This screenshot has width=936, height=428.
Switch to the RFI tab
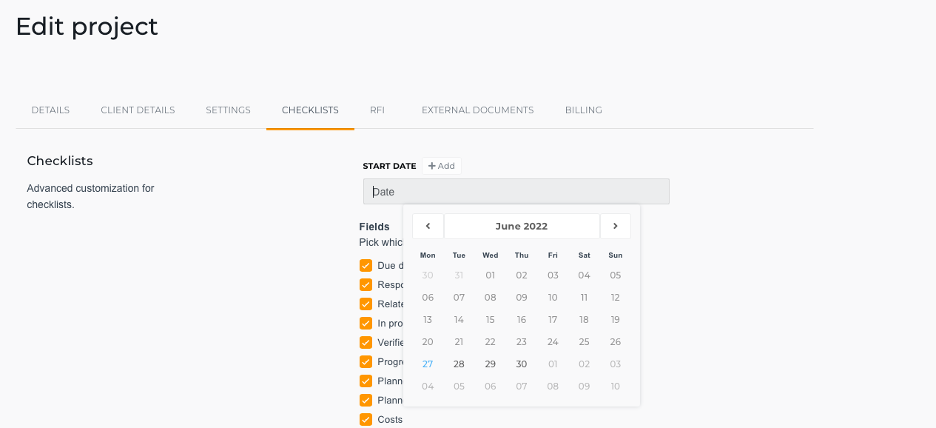coord(377,110)
